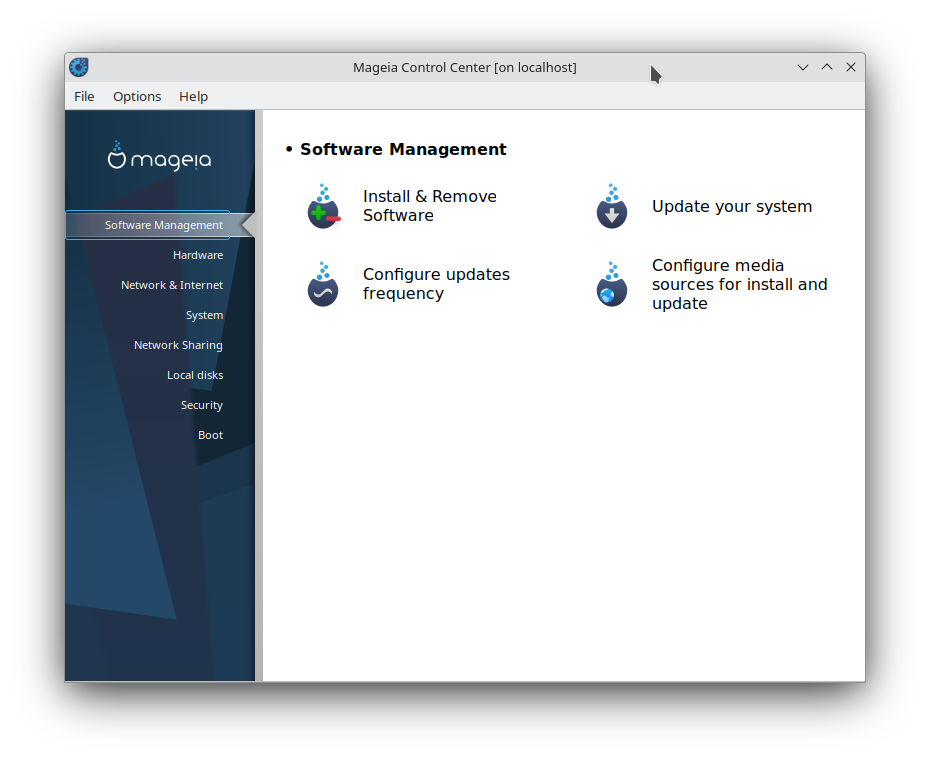
Task: Select the Boot category
Action: tap(211, 435)
